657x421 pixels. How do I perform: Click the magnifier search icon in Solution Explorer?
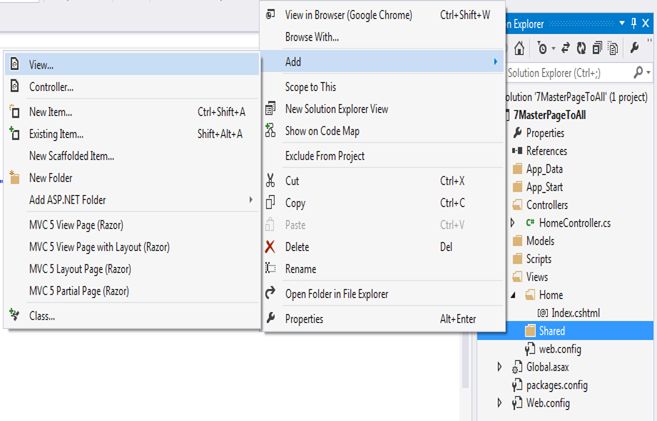638,72
